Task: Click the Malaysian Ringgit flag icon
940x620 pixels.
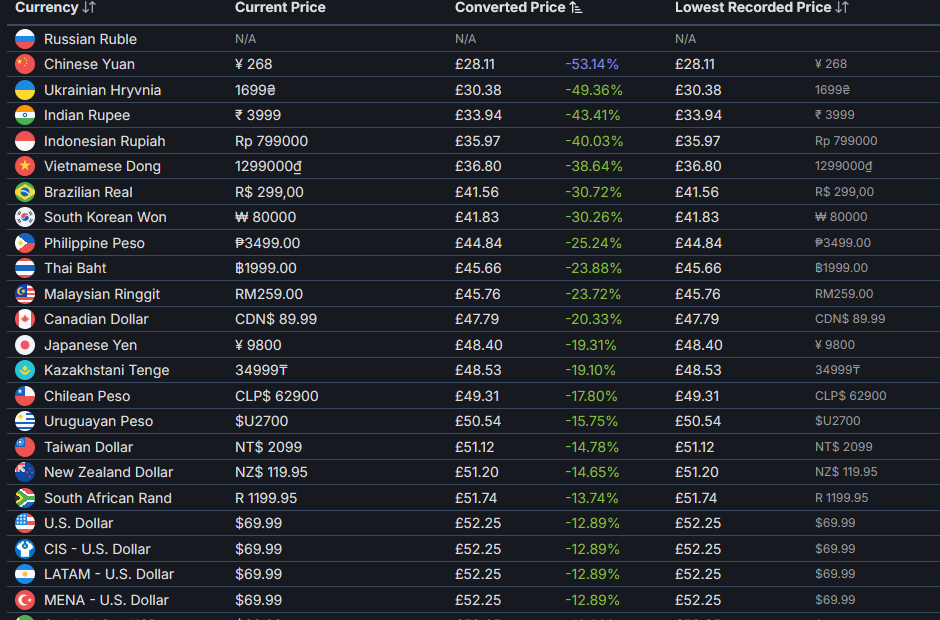Action: 25,294
